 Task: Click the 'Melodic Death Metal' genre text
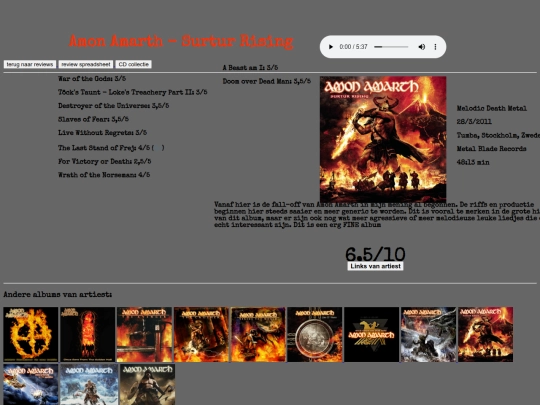coord(492,108)
